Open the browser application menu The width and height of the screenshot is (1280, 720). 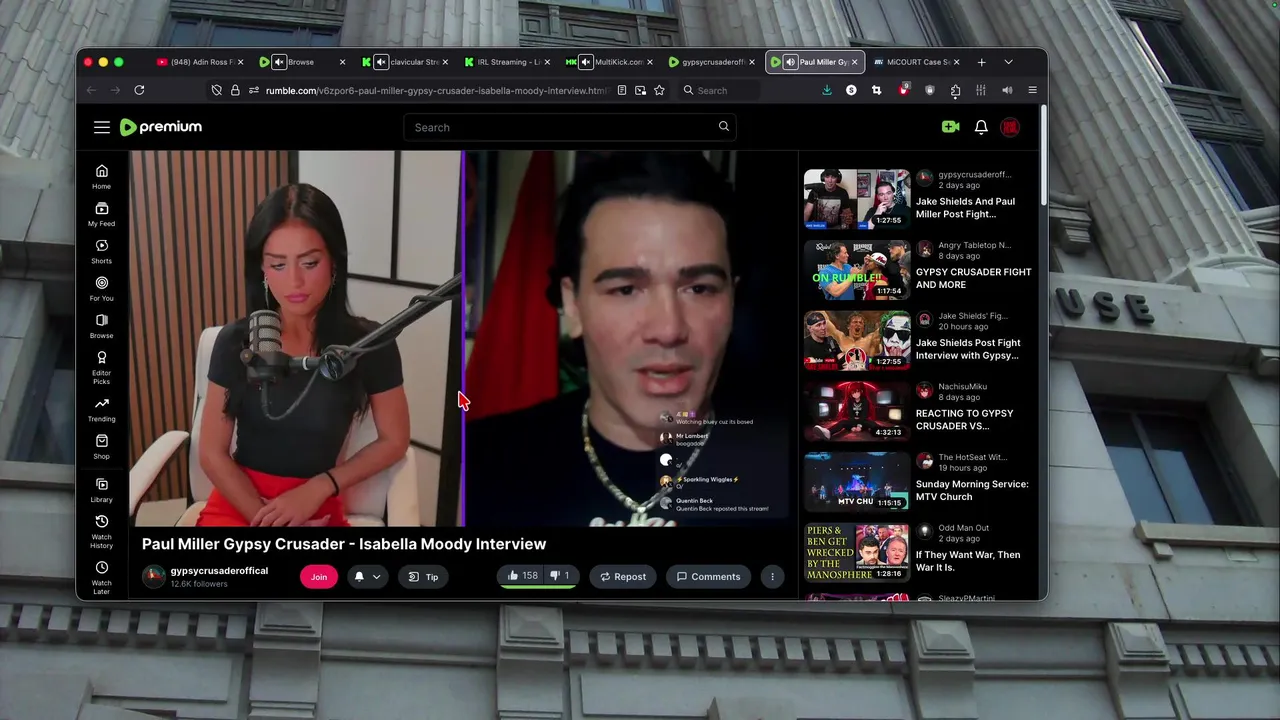pos(1033,90)
